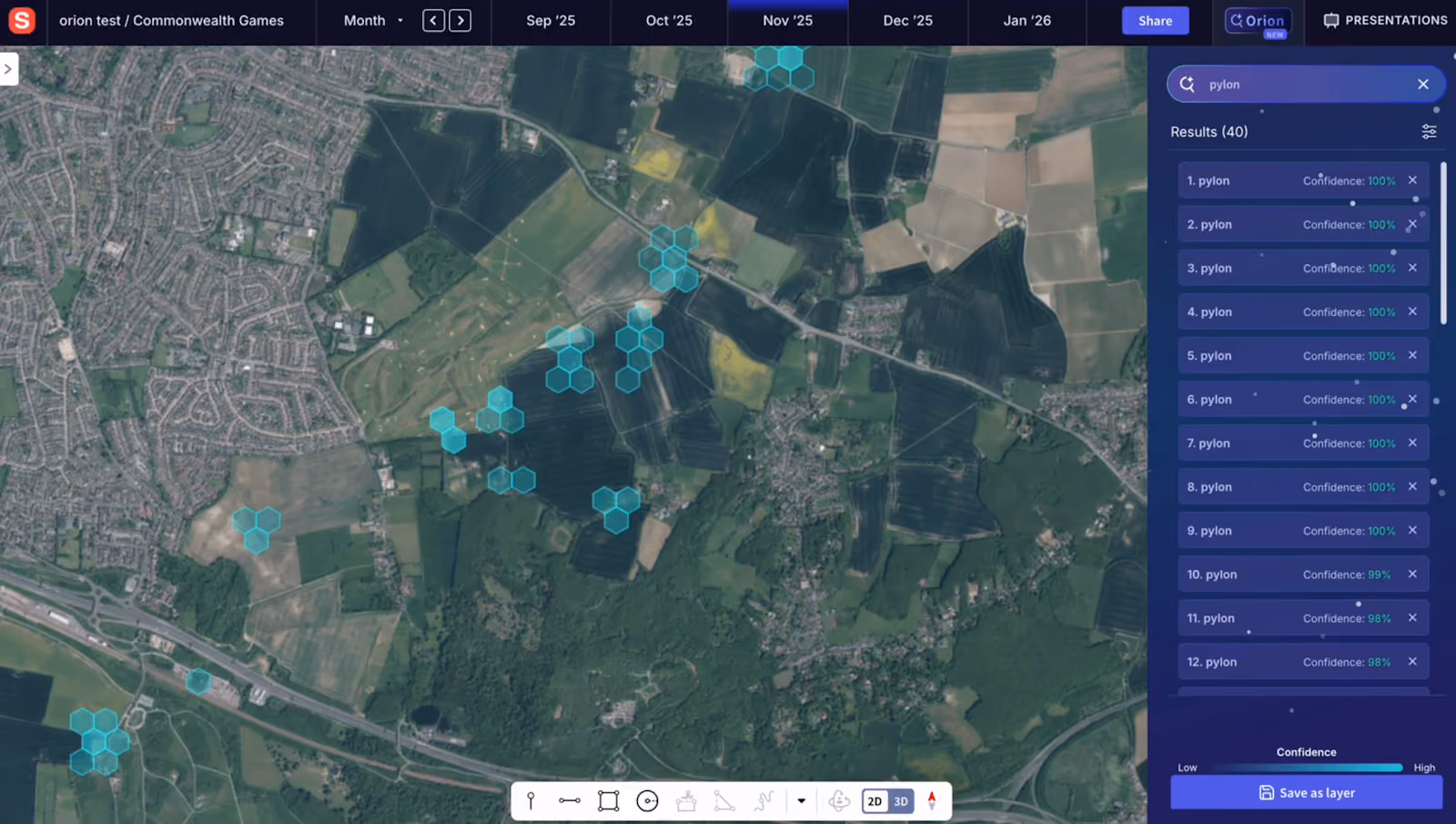Image resolution: width=1456 pixels, height=824 pixels.
Task: Select the angle measurement tool
Action: pyautogui.click(x=724, y=800)
